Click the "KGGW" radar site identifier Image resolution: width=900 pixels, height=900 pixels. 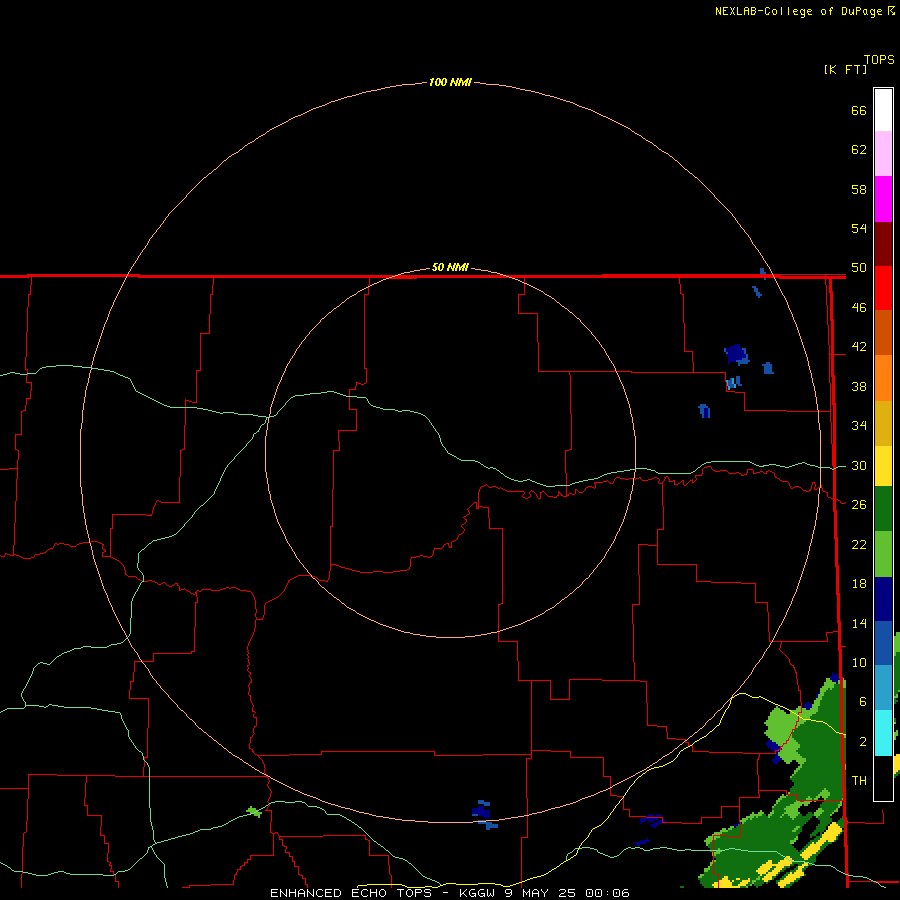tap(478, 893)
